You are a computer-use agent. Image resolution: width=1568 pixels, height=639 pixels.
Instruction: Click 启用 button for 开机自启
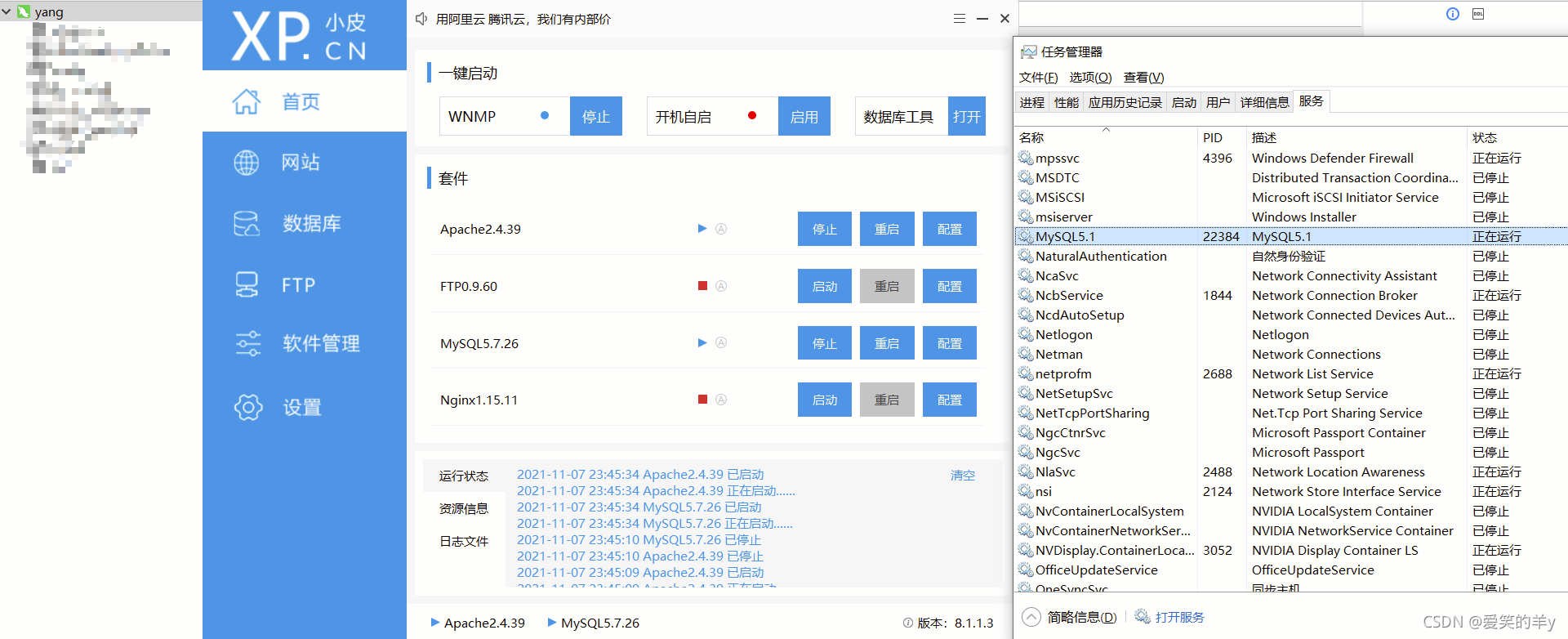804,116
